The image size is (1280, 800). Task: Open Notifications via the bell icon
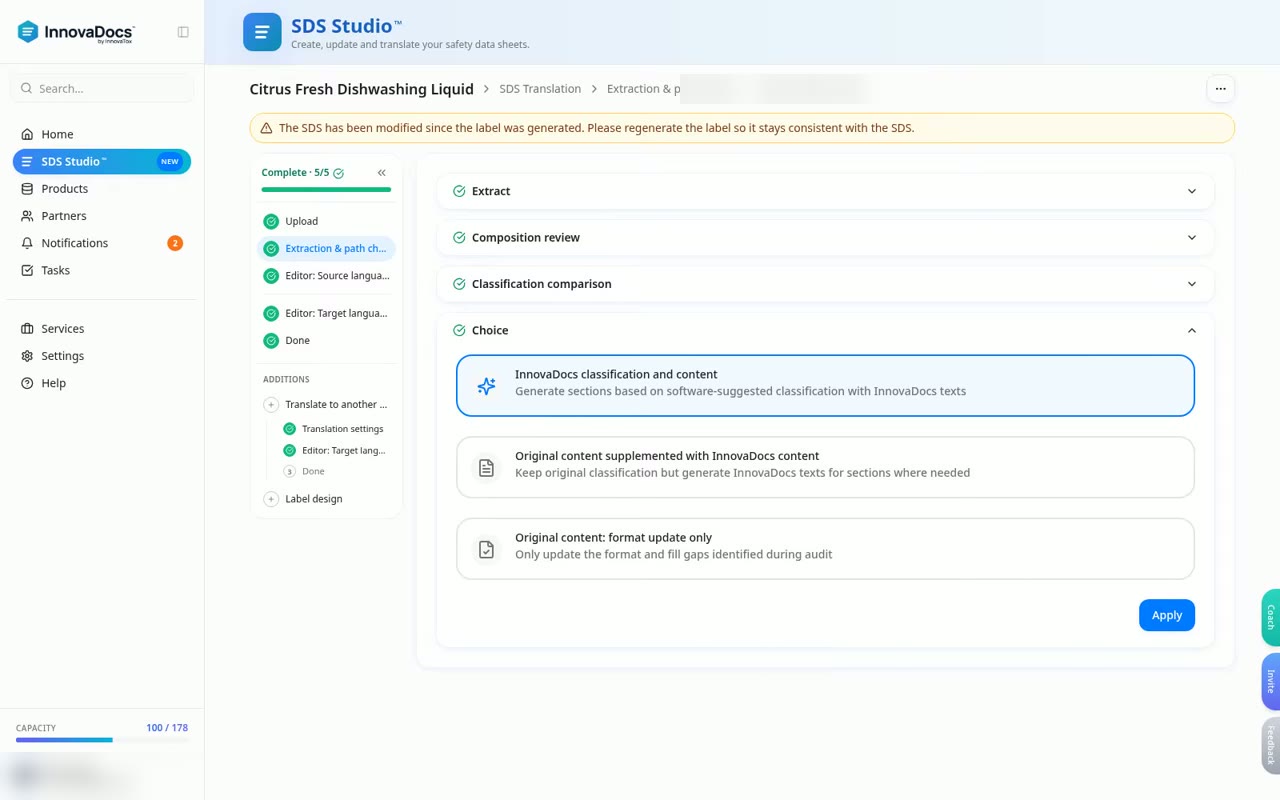point(27,243)
